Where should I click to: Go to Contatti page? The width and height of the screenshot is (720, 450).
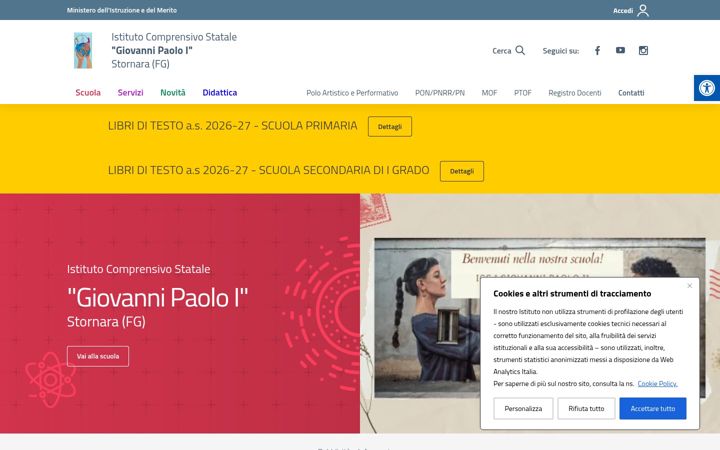(x=631, y=93)
